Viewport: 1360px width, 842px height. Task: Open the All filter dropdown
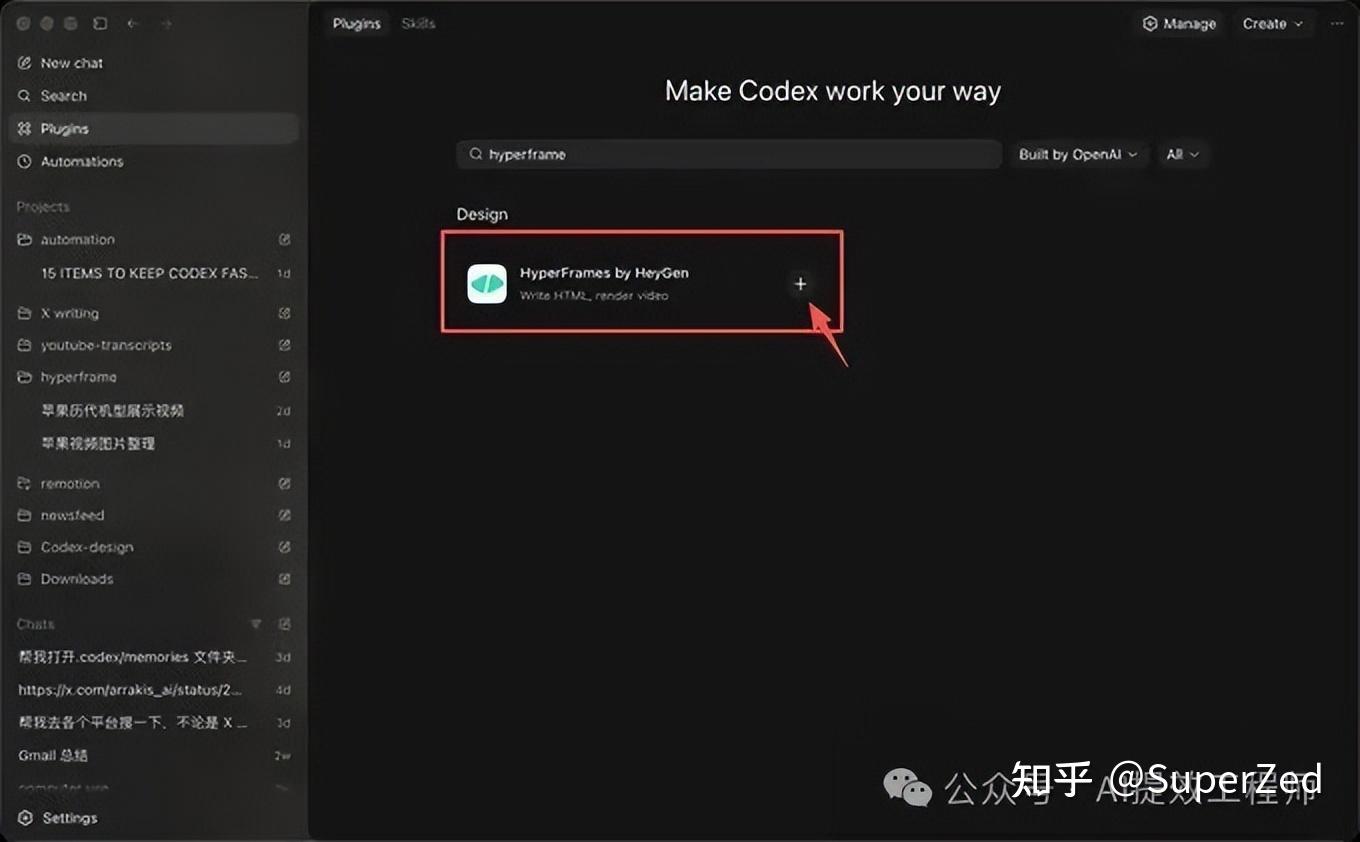pyautogui.click(x=1182, y=154)
